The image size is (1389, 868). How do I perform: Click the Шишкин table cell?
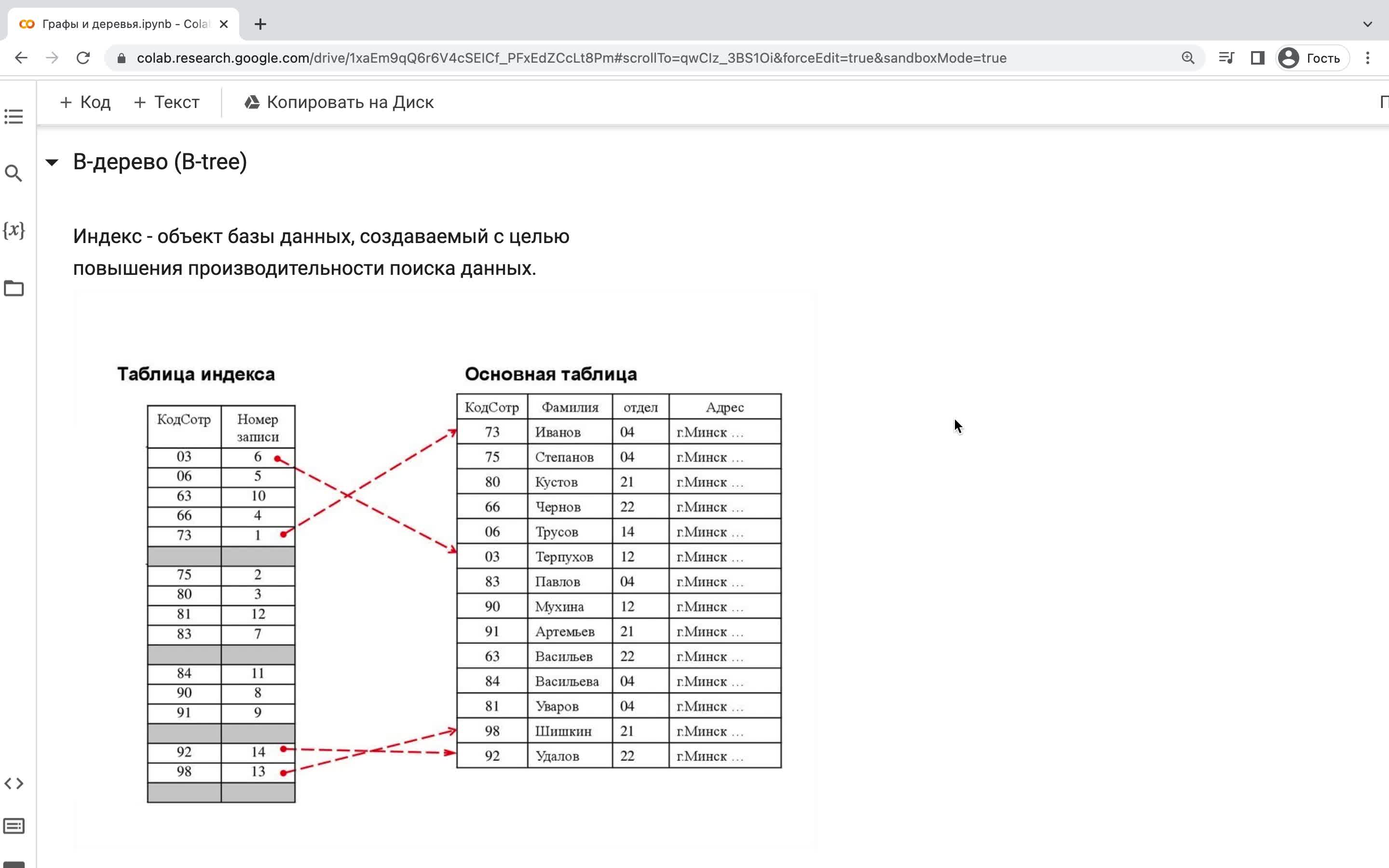coord(570,731)
